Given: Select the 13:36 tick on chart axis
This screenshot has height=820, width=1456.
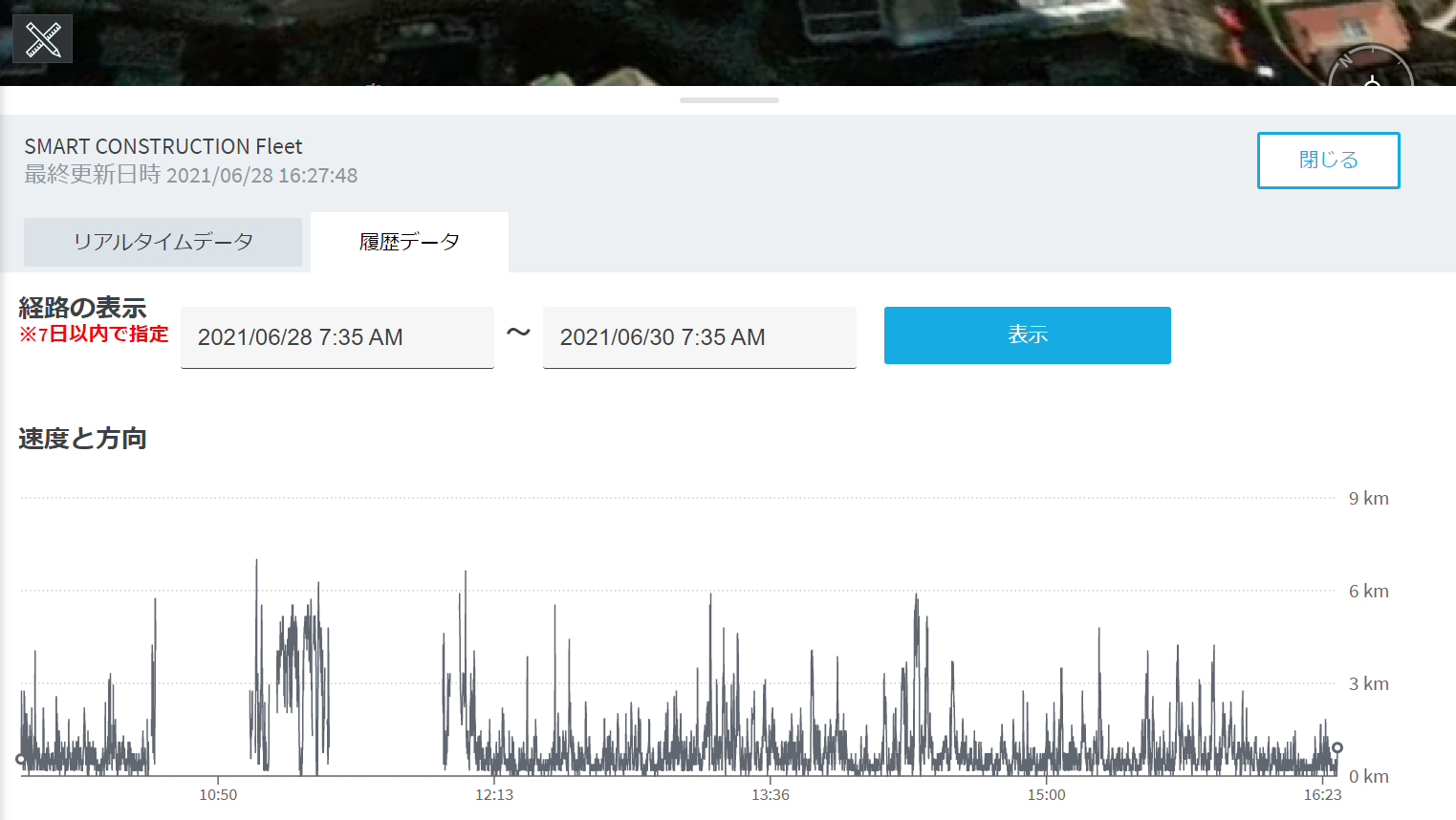Looking at the screenshot, I should click(x=771, y=795).
